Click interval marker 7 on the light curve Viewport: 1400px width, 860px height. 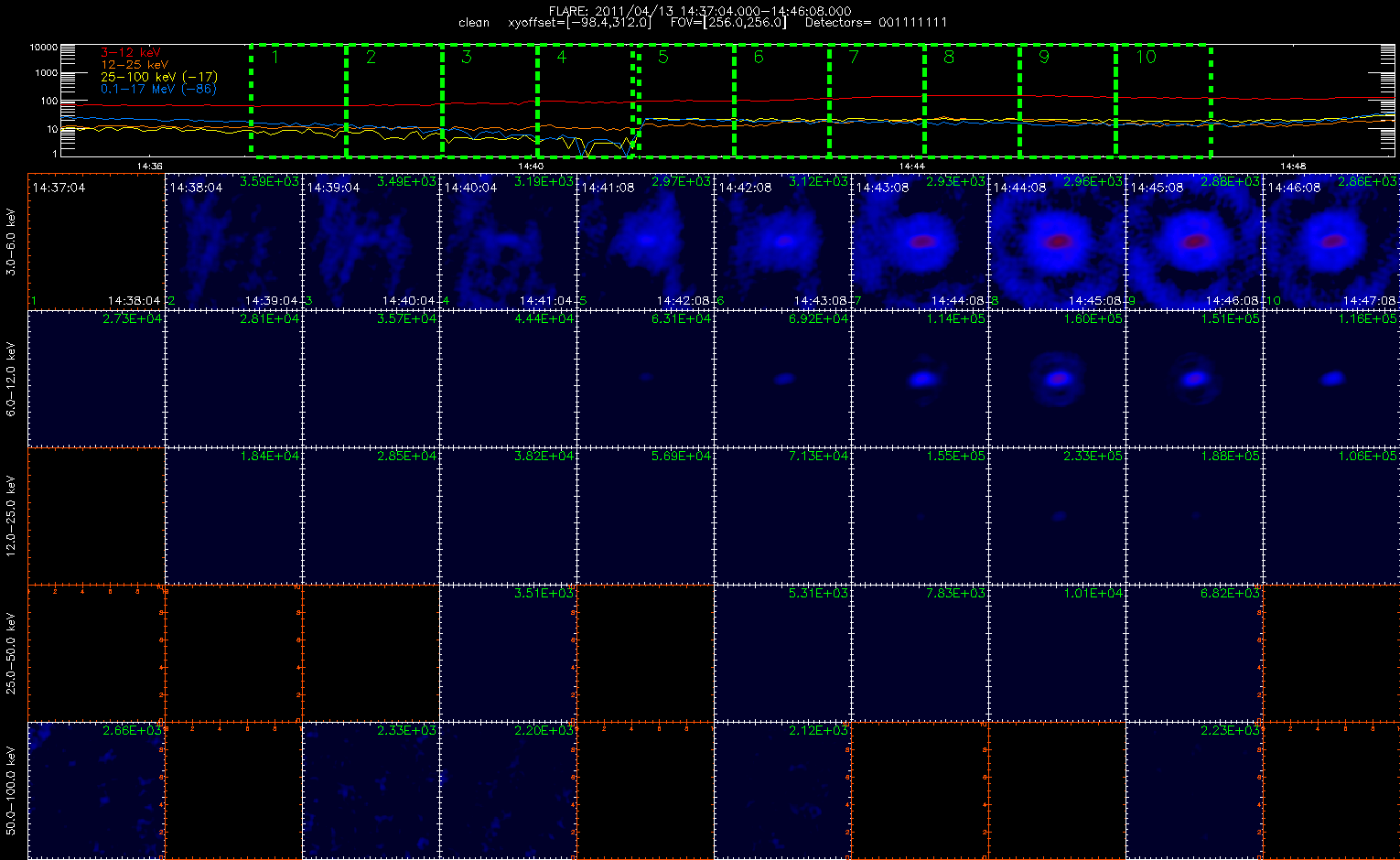pos(854,57)
